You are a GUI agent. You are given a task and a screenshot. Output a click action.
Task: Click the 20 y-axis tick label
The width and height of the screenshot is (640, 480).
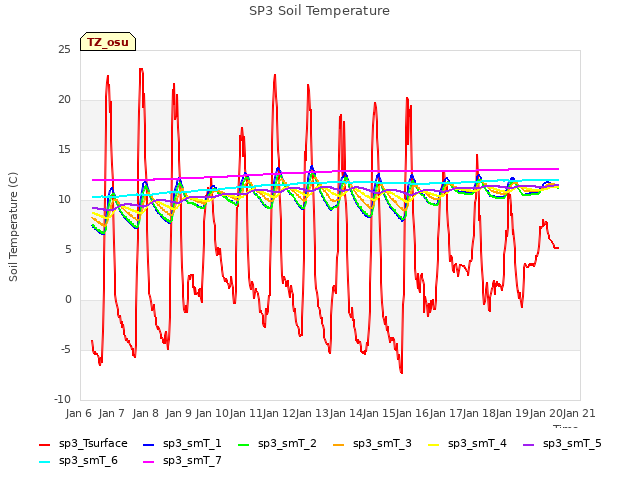64,100
